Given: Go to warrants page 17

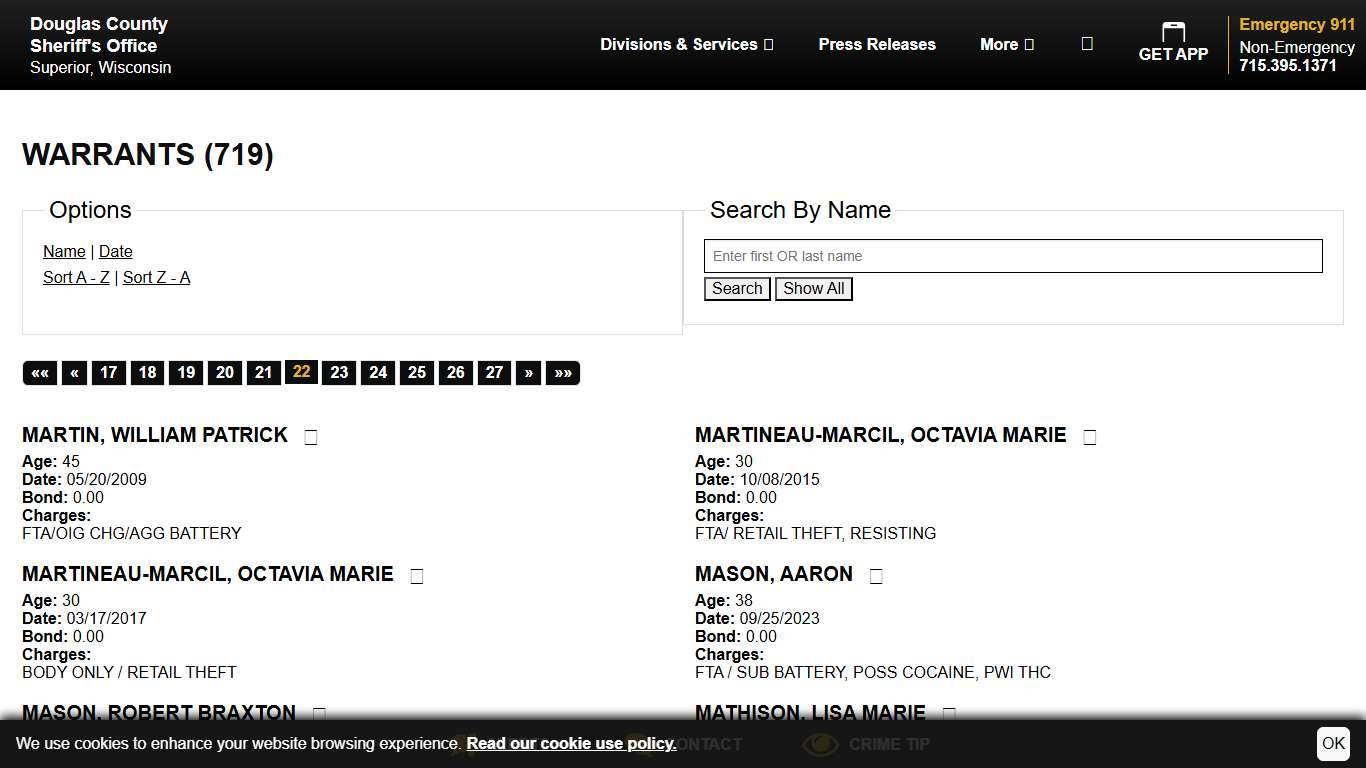Looking at the screenshot, I should point(109,373).
